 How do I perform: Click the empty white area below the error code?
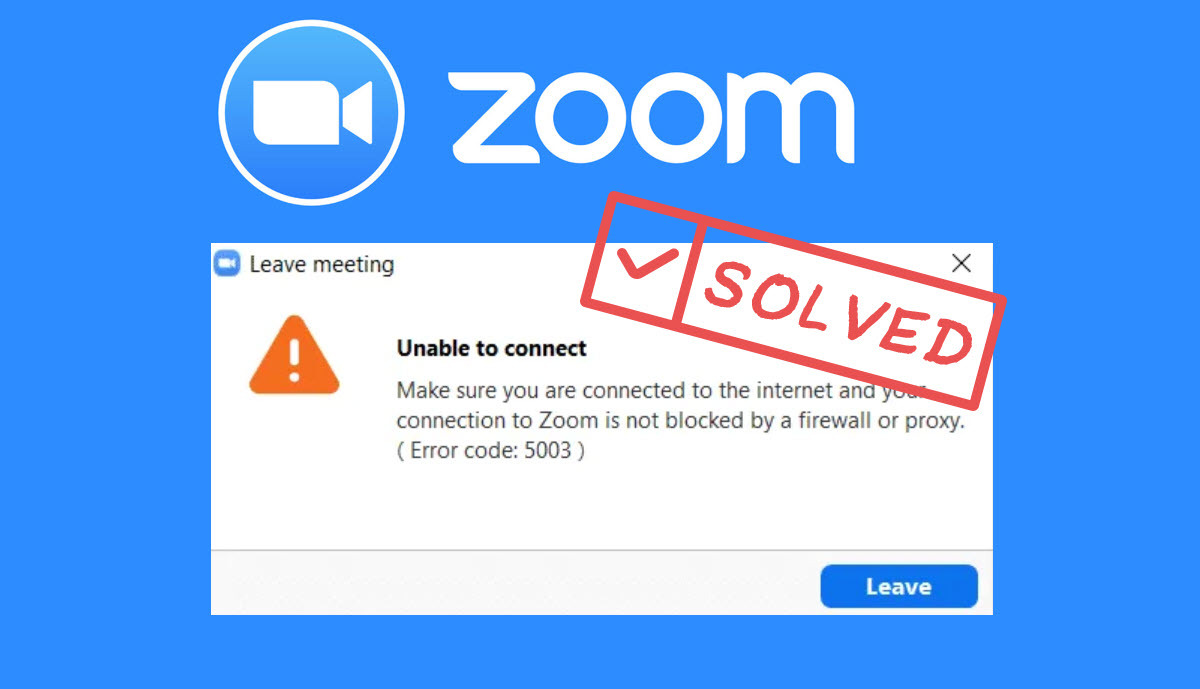[600, 505]
